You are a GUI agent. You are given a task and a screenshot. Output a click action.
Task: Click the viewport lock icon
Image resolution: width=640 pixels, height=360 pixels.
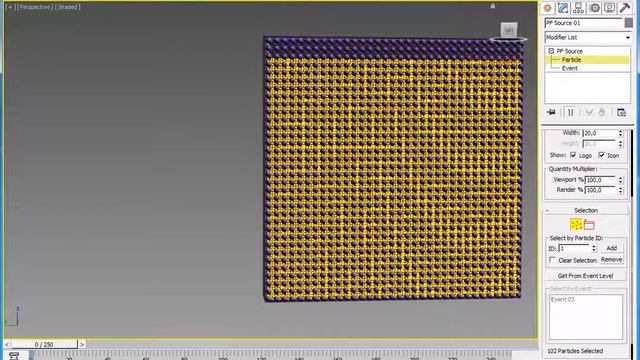tap(493, 6)
